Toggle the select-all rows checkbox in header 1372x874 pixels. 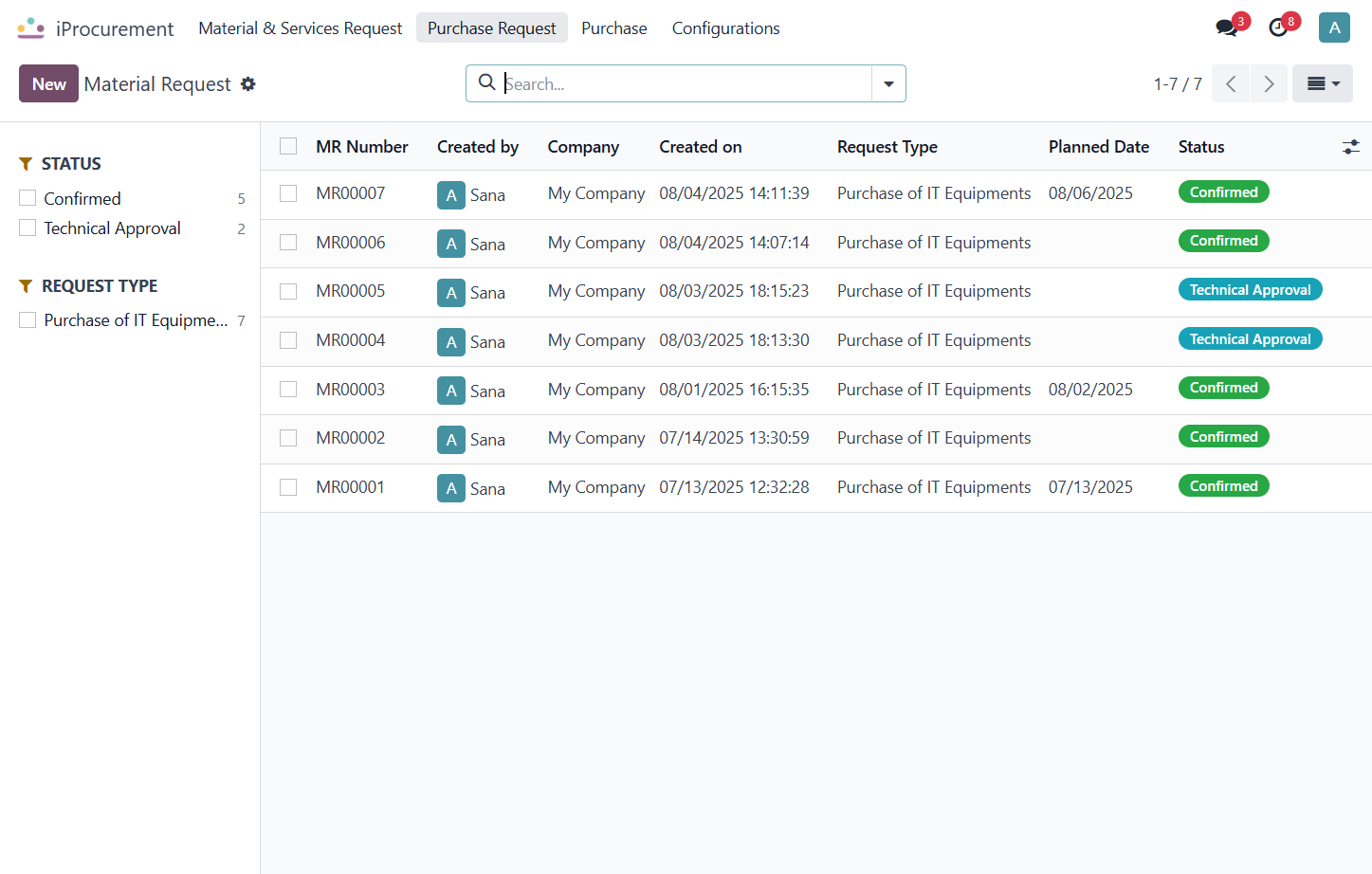(288, 146)
